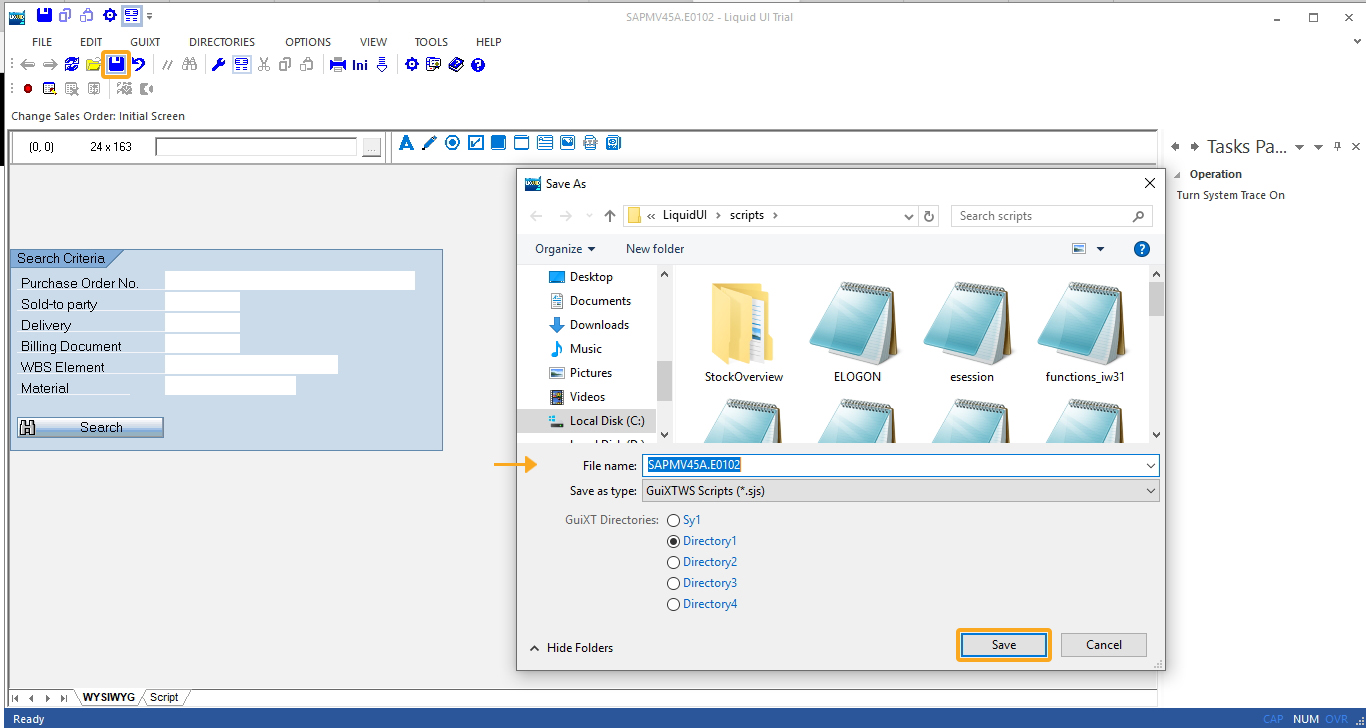1366x728 pixels.
Task: Click the blue wrench icon
Action: (x=219, y=65)
